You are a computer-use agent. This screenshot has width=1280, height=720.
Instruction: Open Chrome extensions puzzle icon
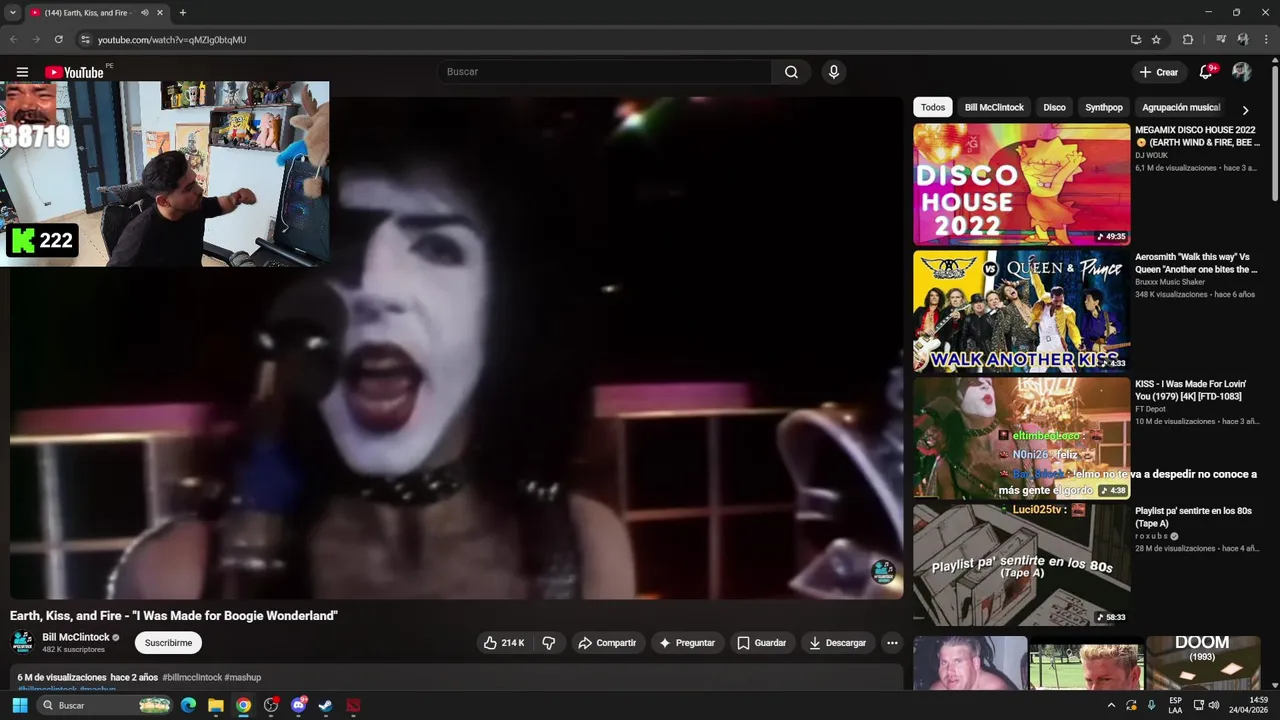(x=1188, y=40)
